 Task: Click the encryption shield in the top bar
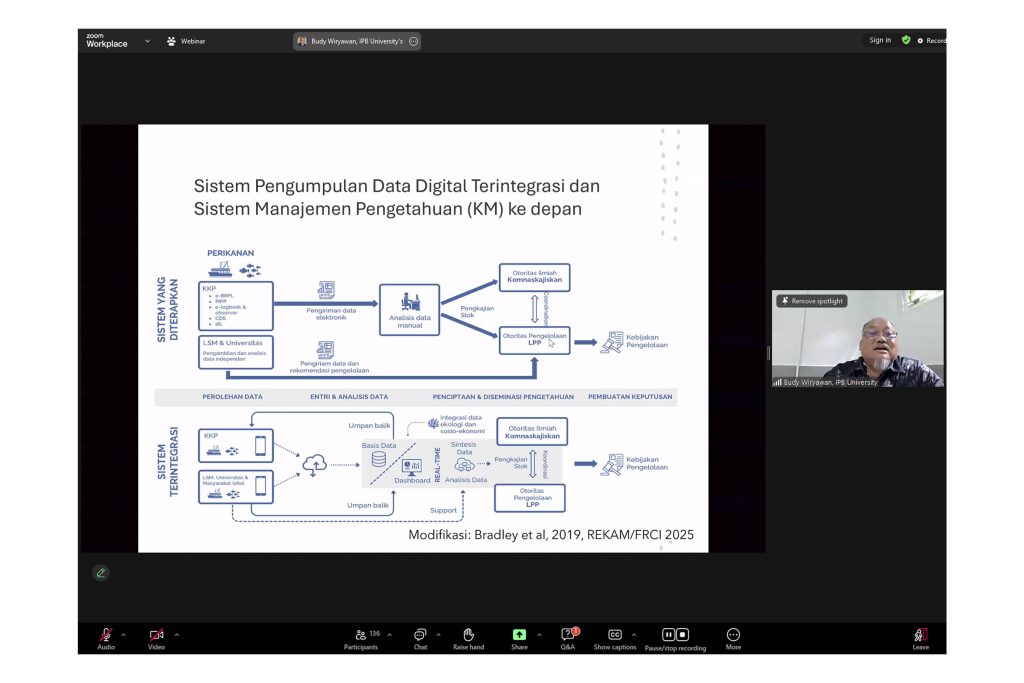click(x=905, y=40)
